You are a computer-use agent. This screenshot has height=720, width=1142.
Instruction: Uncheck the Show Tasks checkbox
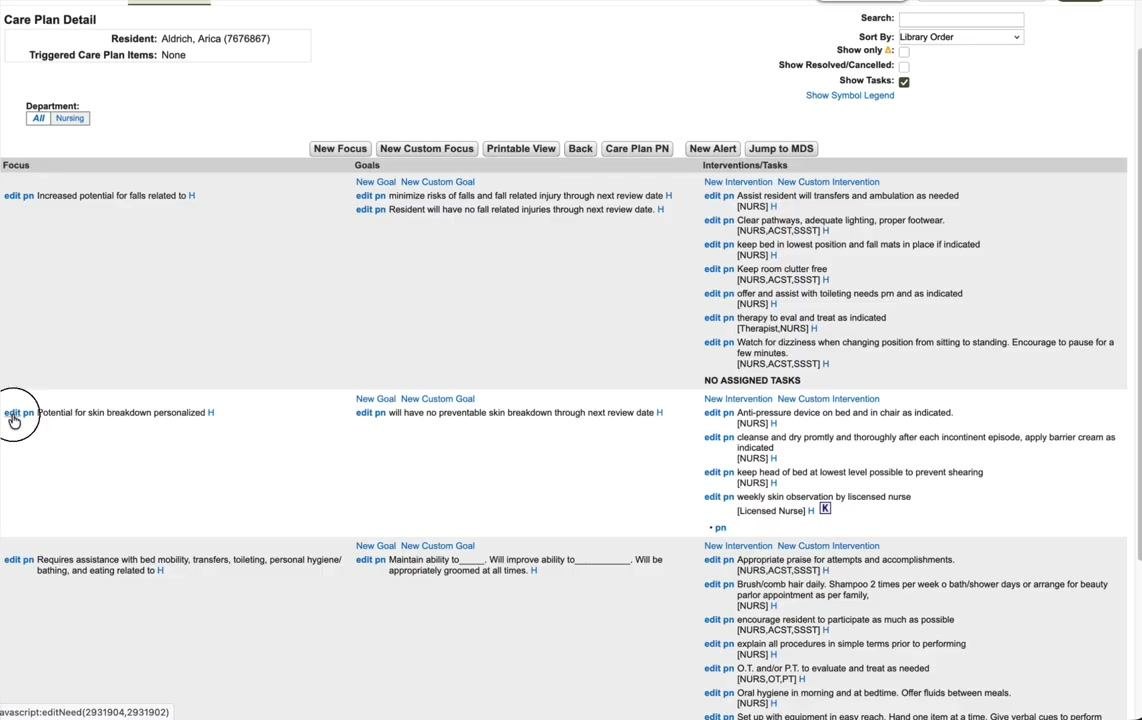[904, 82]
